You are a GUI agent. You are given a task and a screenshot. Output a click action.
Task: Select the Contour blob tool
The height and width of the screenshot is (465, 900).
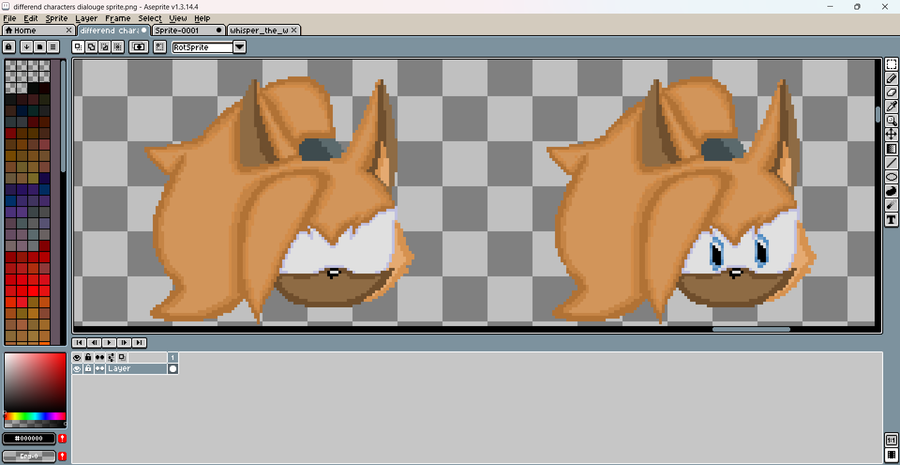[891, 191]
